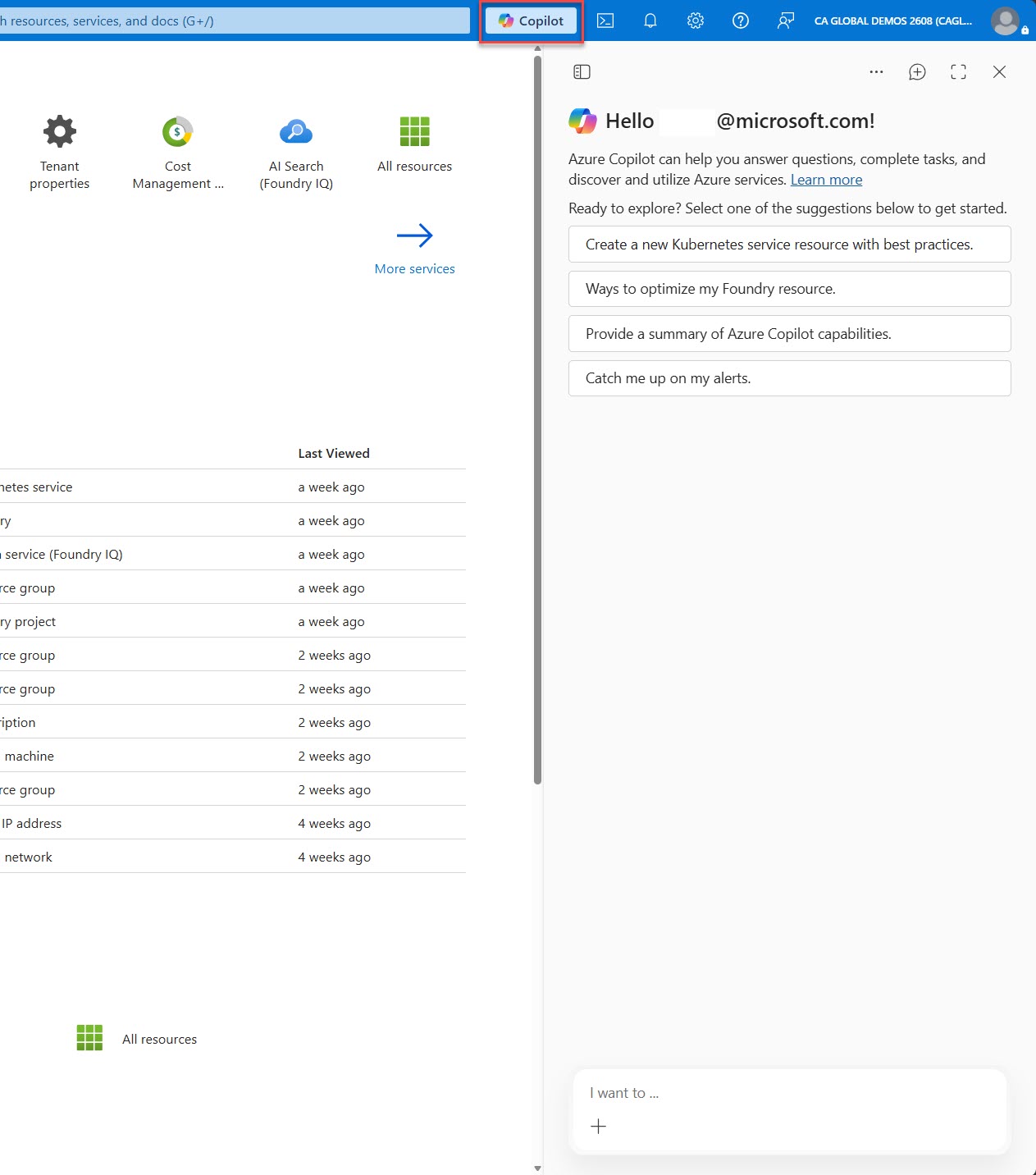Open Cloud Shell from the top bar
The height and width of the screenshot is (1175, 1036).
tap(605, 21)
